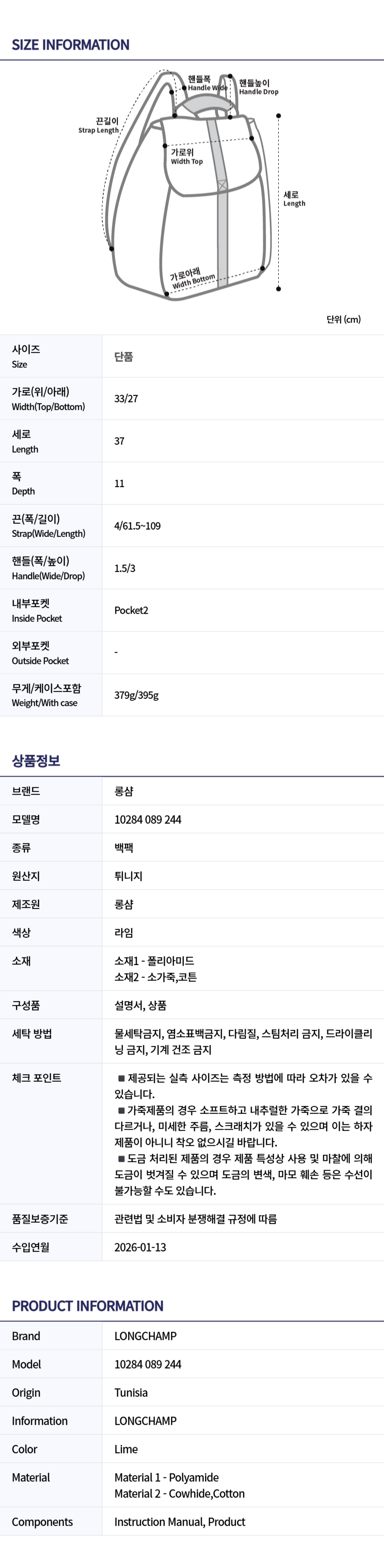This screenshot has height=1568, width=384.
Task: Click the "33/27" width value
Action: tap(126, 398)
